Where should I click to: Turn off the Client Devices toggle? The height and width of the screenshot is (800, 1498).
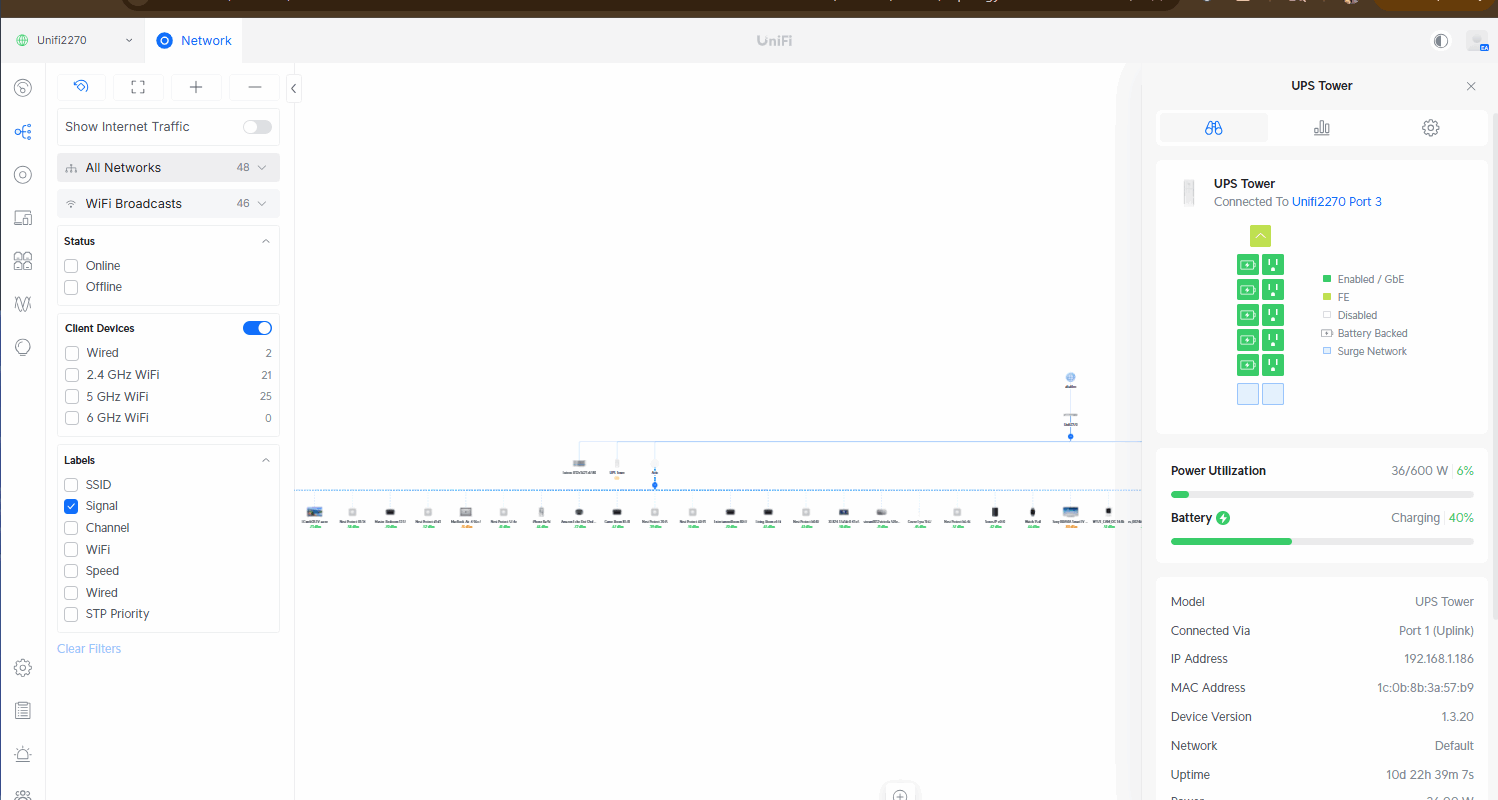click(257, 328)
